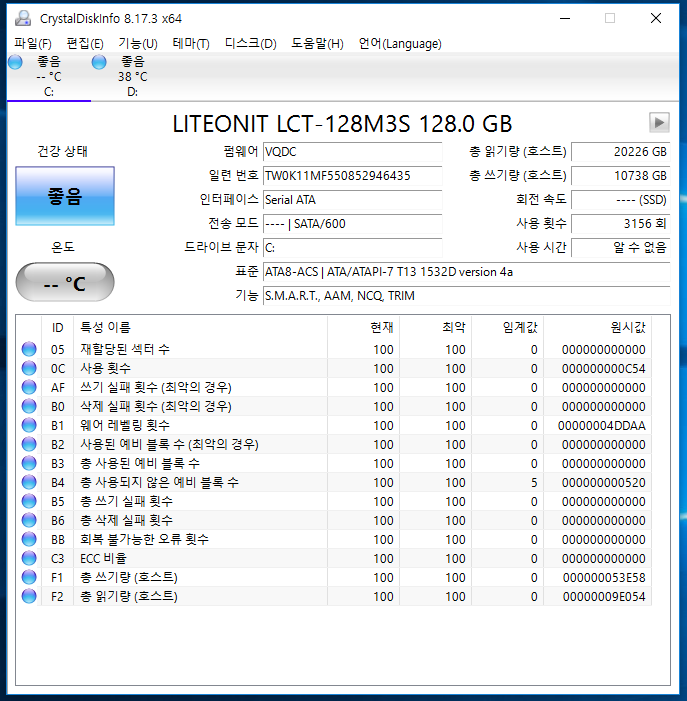The image size is (687, 701).
Task: Click the CrystalDiskInfo title bar app icon
Action: (23, 18)
